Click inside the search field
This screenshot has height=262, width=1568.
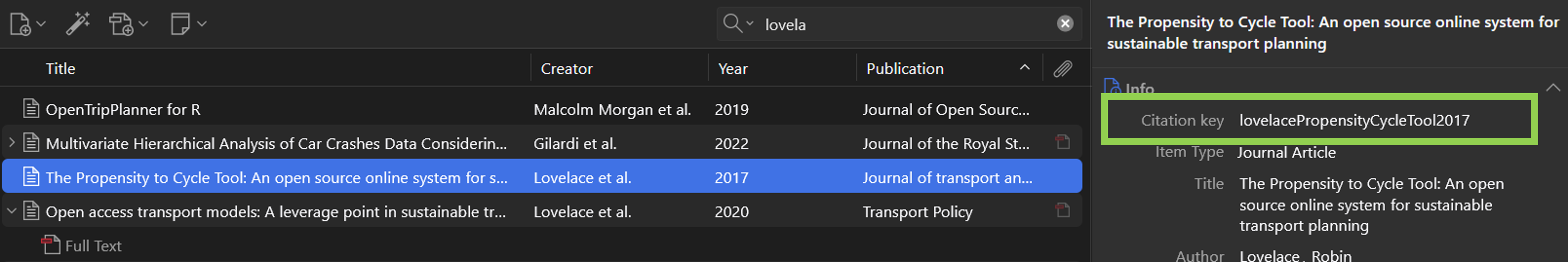[x=901, y=24]
